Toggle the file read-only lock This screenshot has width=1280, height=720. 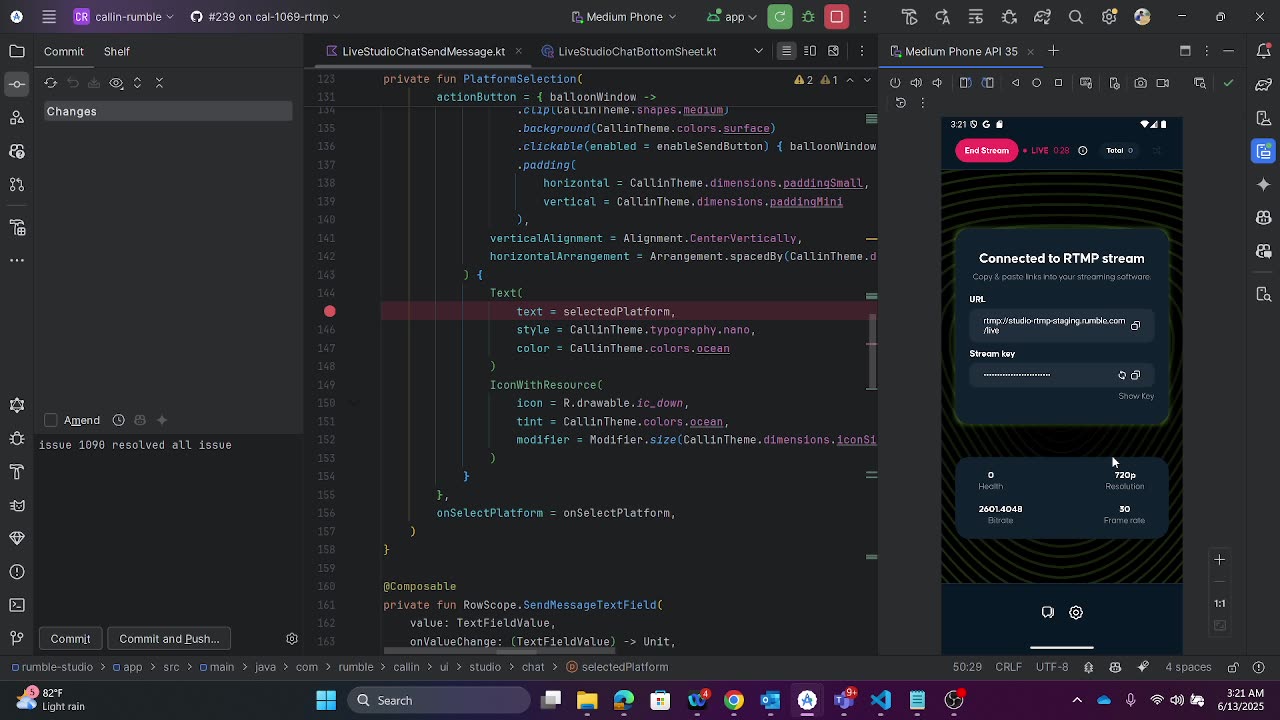(1233, 667)
